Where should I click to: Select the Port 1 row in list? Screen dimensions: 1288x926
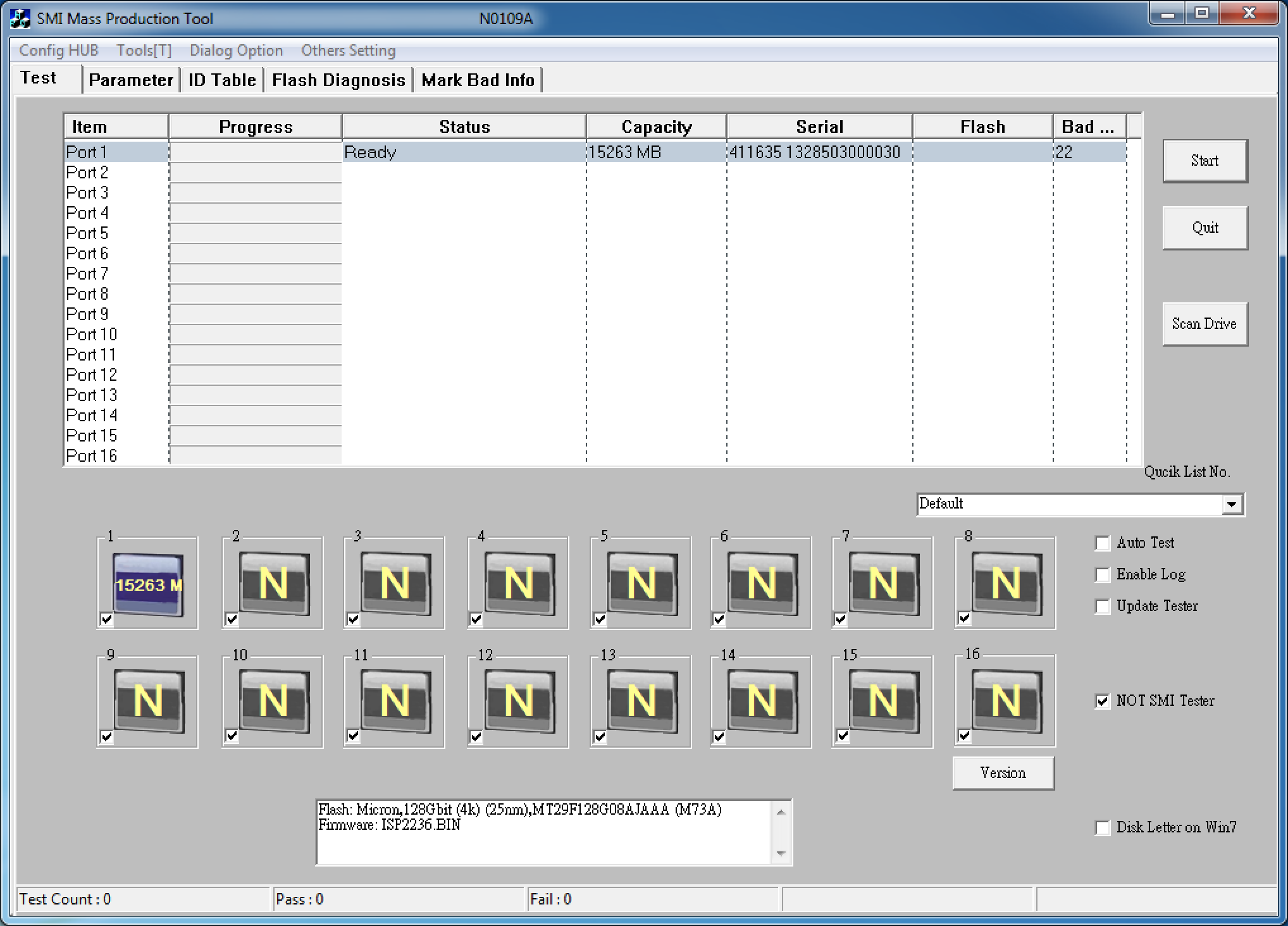coord(595,152)
